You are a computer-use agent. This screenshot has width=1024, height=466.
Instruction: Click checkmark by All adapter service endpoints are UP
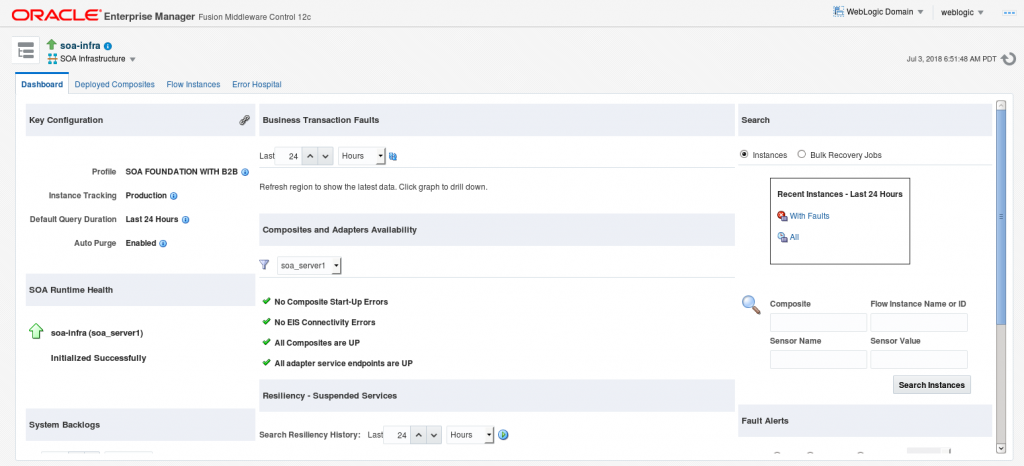click(x=266, y=362)
